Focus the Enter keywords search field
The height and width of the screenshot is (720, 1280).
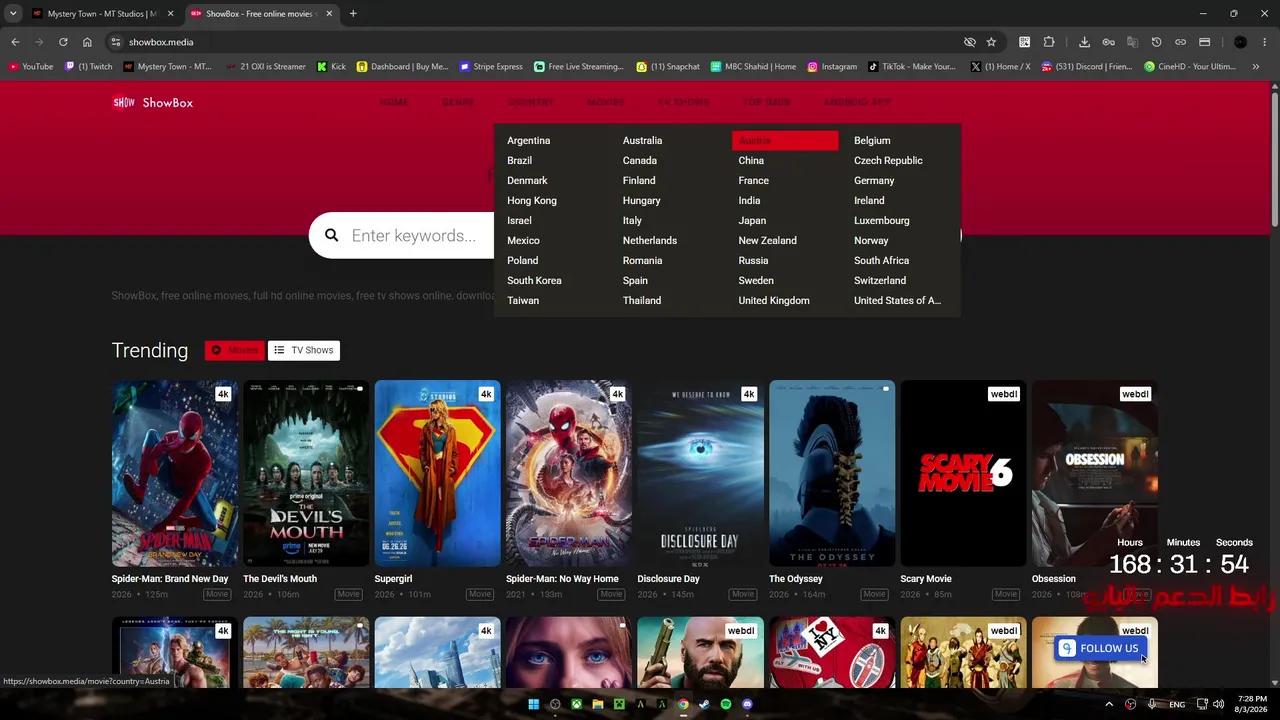(x=414, y=236)
